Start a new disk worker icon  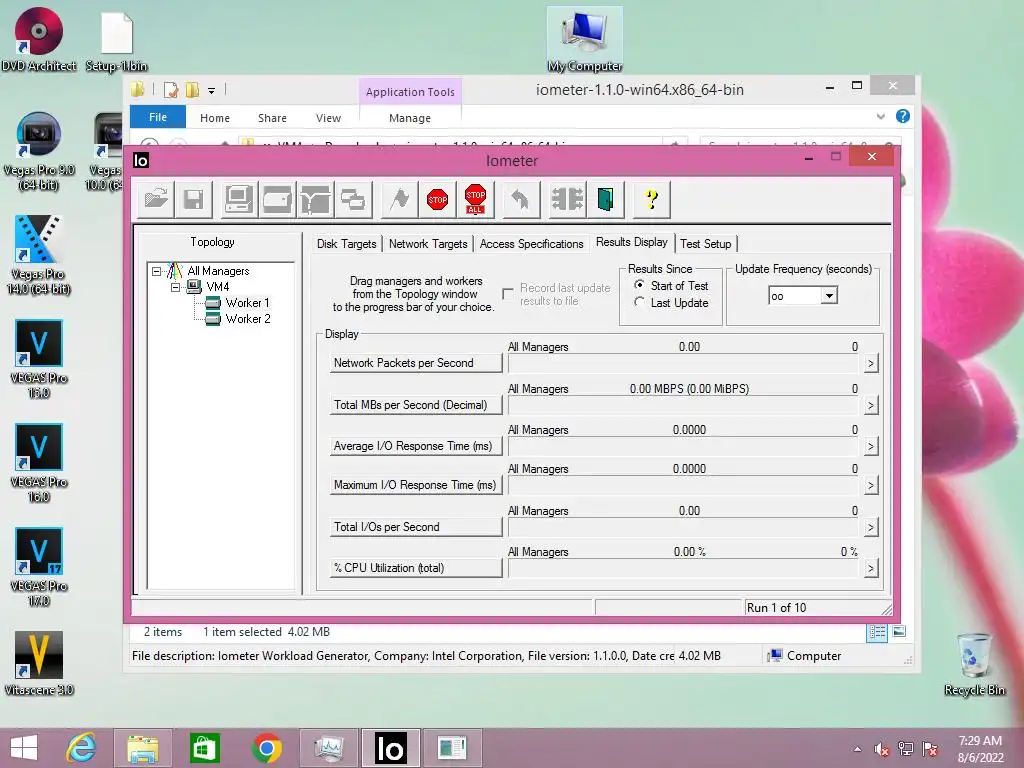pyautogui.click(x=276, y=199)
